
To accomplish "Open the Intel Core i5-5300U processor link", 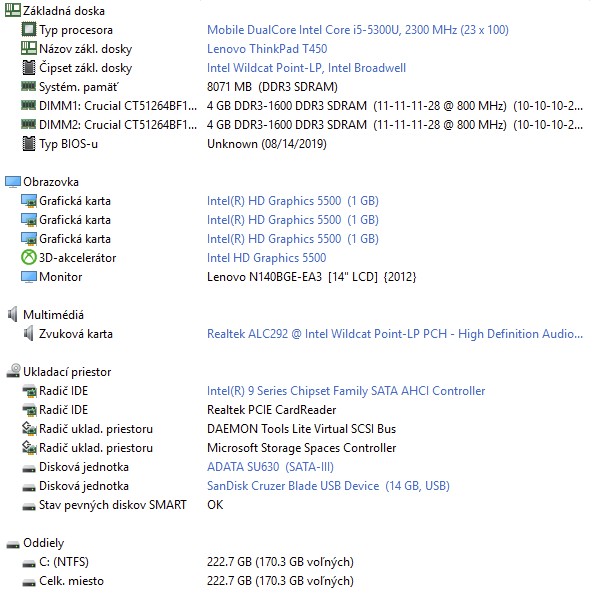I will pyautogui.click(x=358, y=30).
